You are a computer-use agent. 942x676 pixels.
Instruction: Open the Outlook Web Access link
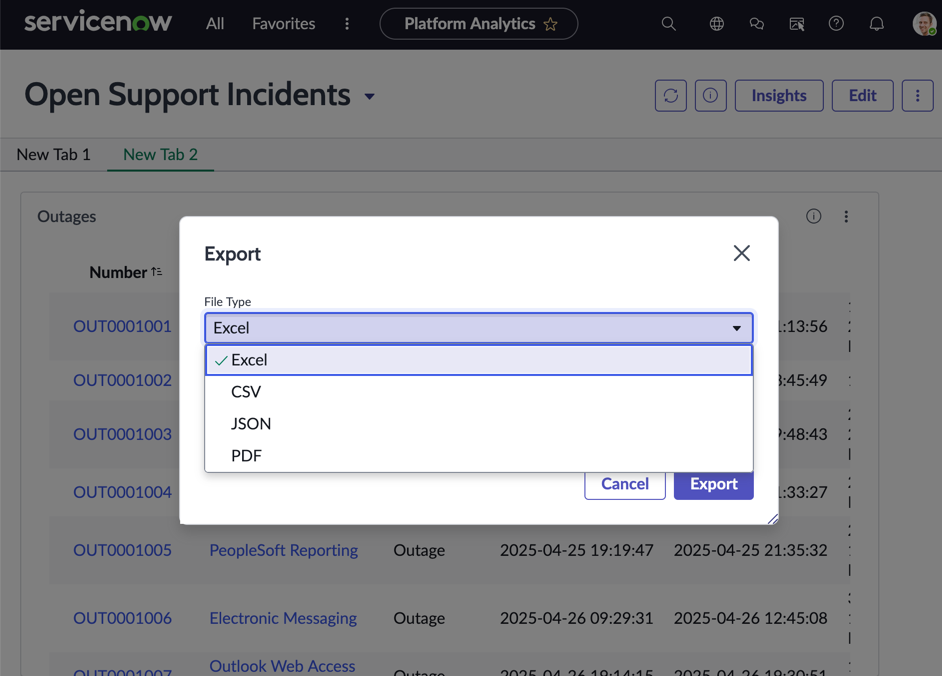click(x=282, y=666)
